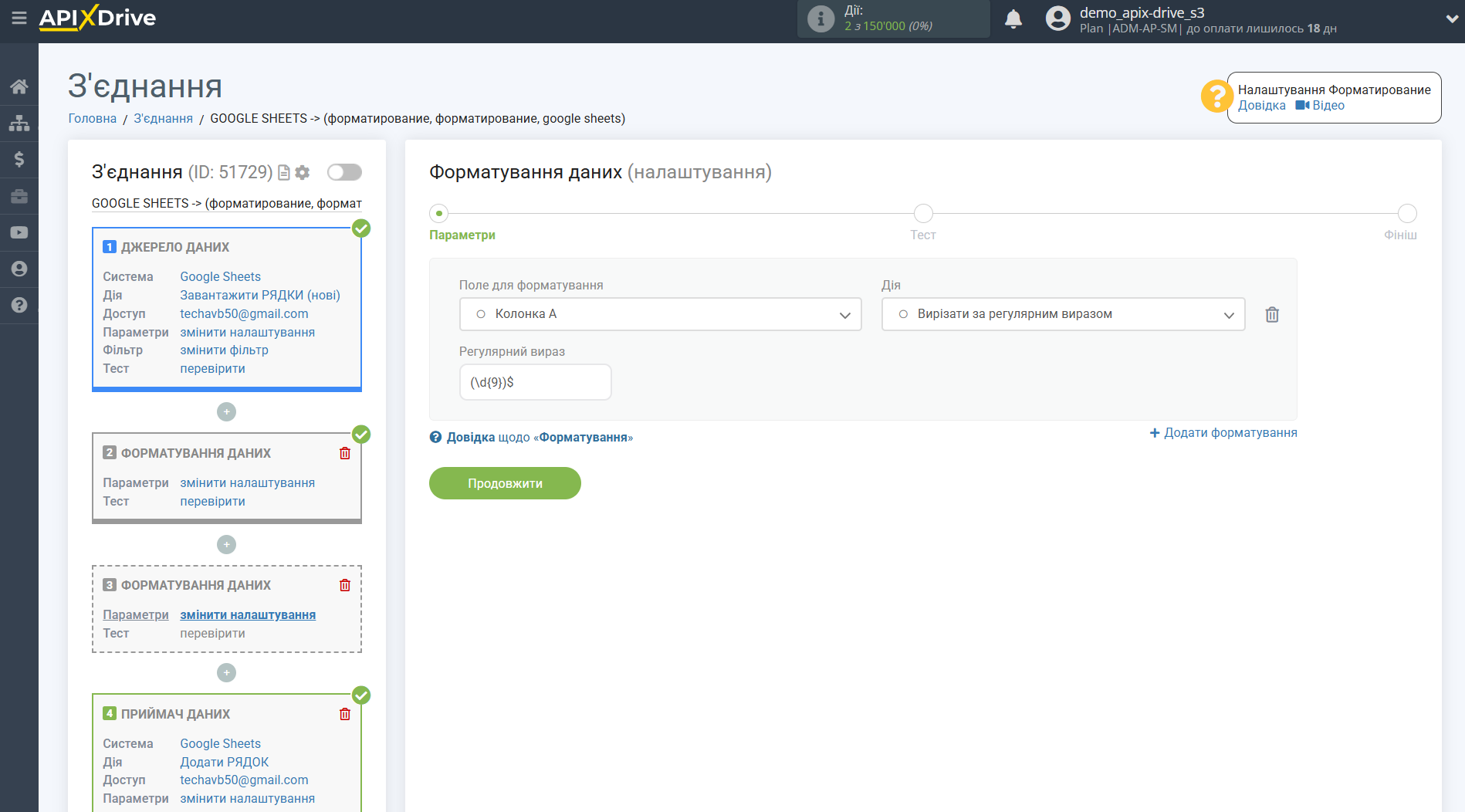Click Додати форматування link
This screenshot has height=812, width=1465.
1223,433
